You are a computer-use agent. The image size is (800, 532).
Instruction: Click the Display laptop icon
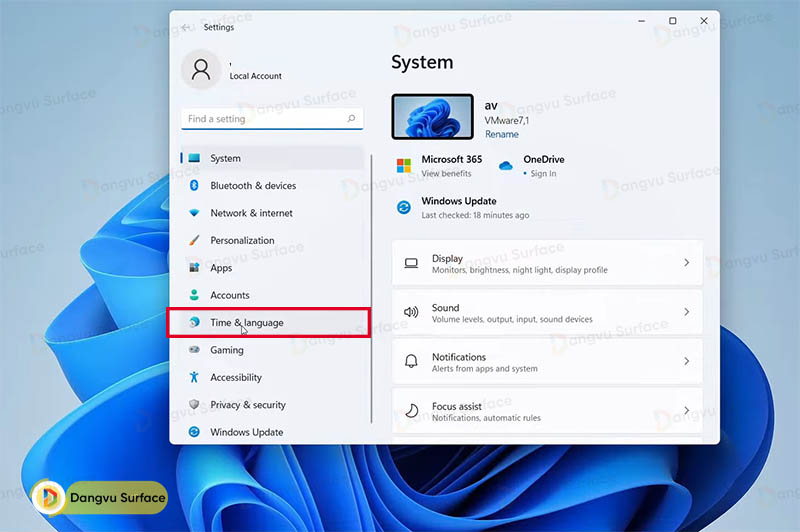pos(411,263)
